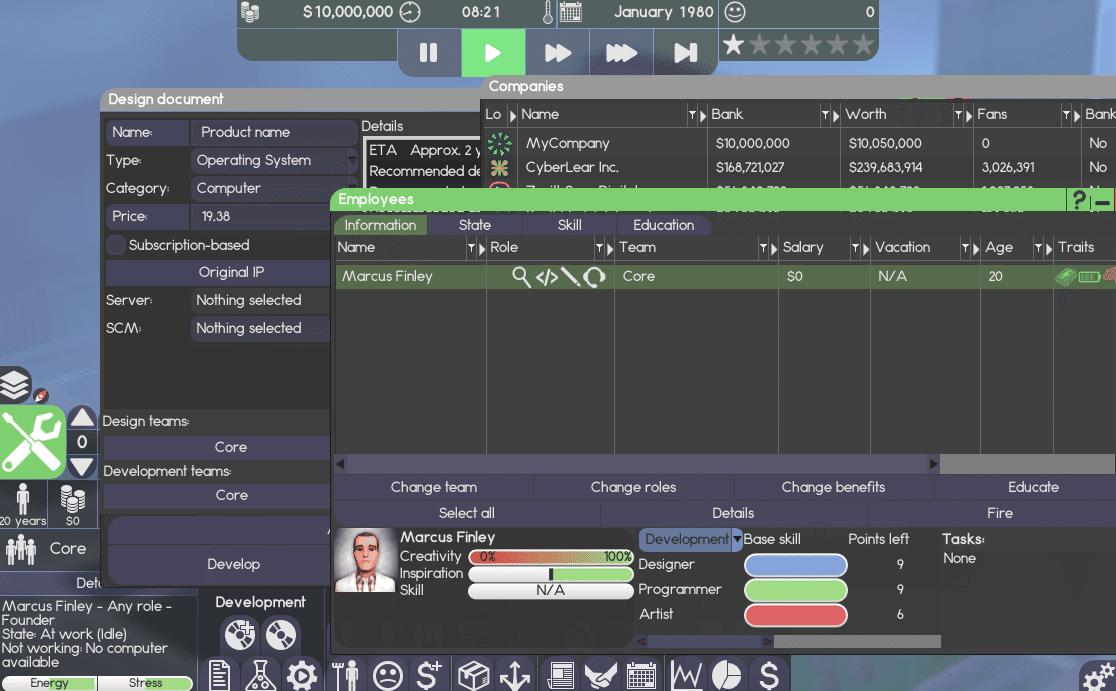
Task: Open the cardboard box icon
Action: click(x=473, y=675)
